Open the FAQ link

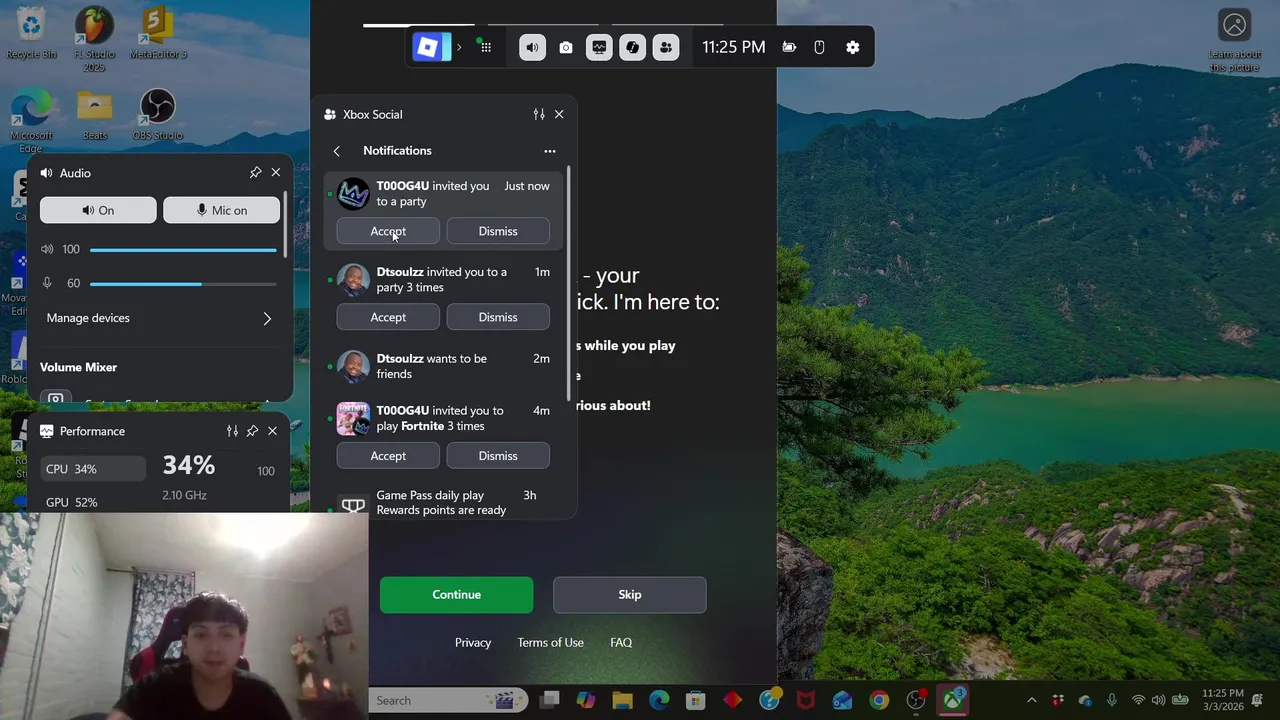[x=621, y=643]
